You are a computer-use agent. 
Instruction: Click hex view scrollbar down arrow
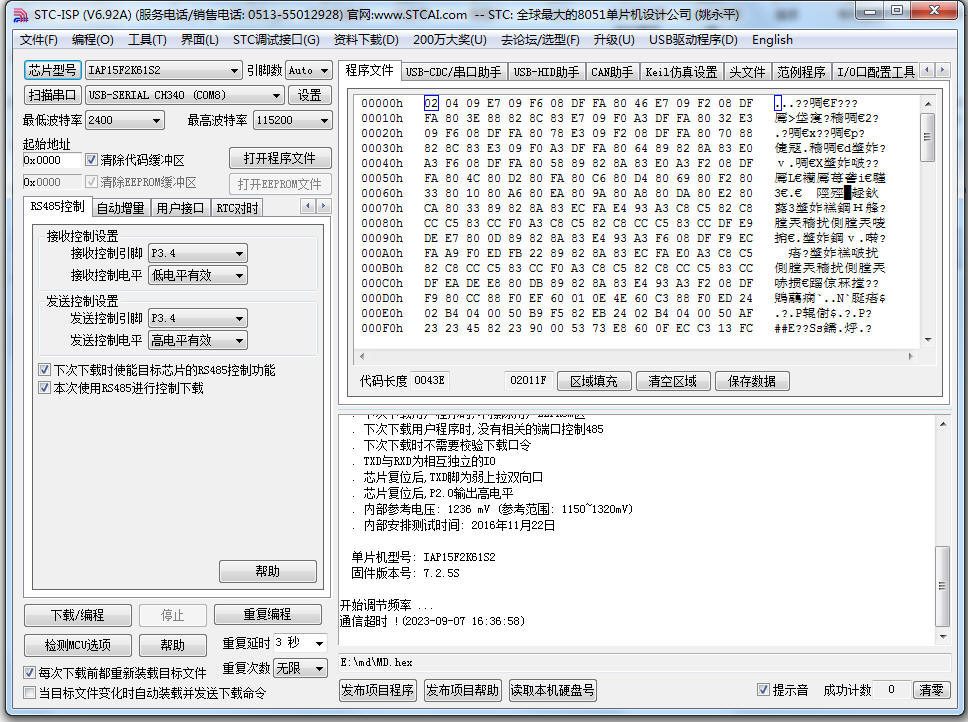[927, 340]
